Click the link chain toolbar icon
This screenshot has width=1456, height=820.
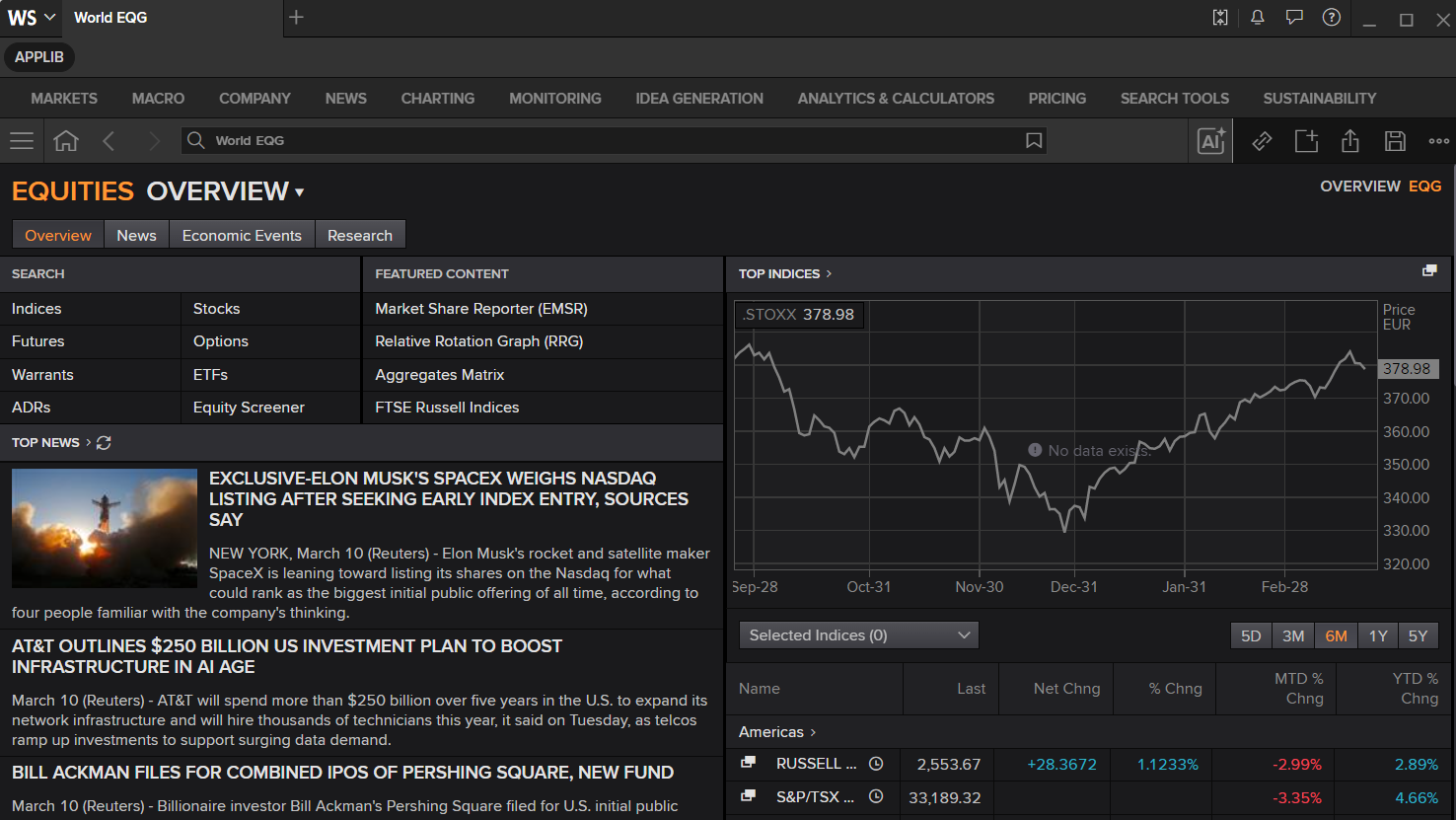pos(1262,141)
